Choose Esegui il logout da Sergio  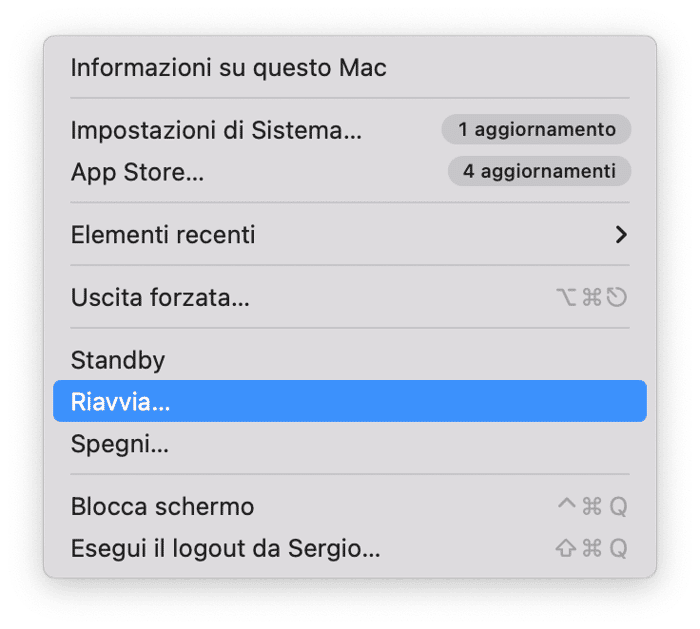point(225,549)
